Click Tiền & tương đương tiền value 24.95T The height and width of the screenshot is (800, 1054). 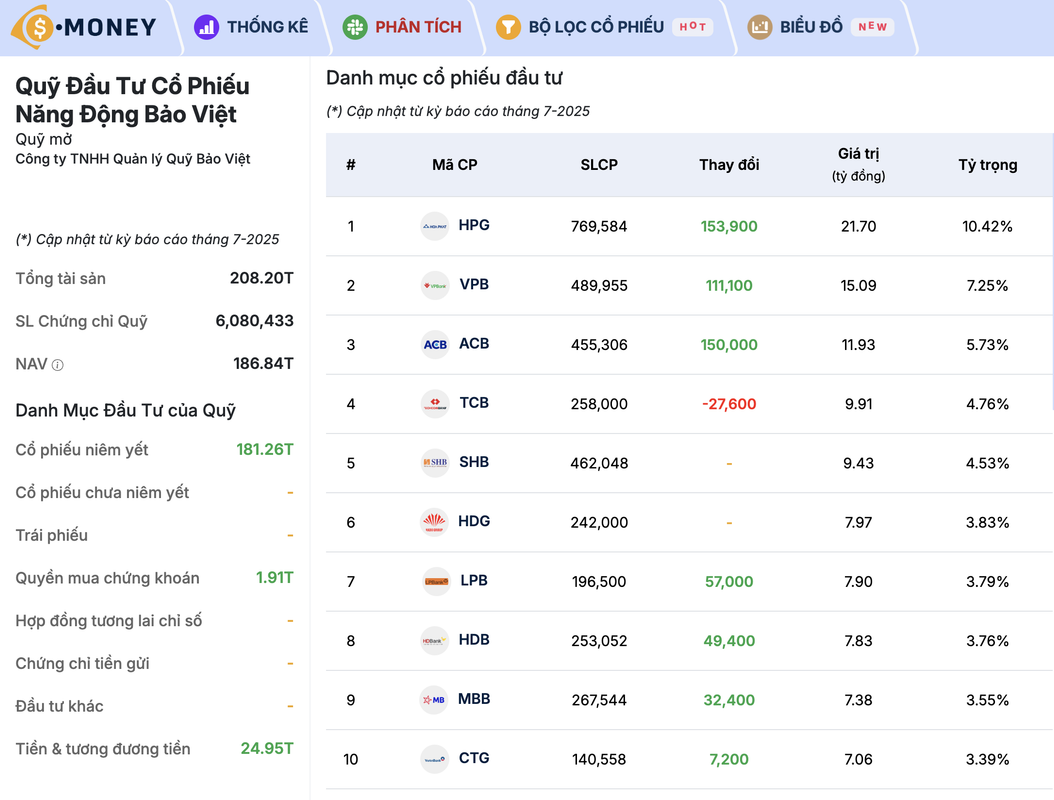pyautogui.click(x=267, y=748)
